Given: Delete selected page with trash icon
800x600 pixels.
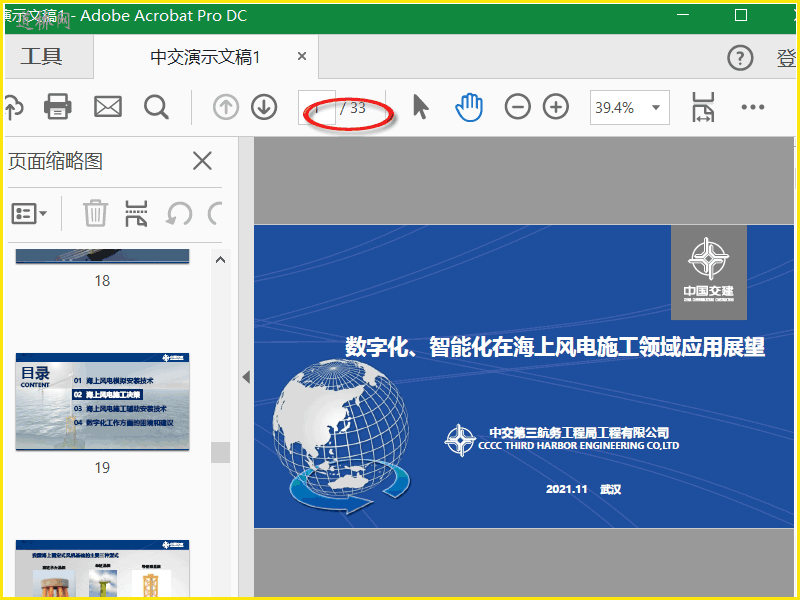Looking at the screenshot, I should 95,213.
